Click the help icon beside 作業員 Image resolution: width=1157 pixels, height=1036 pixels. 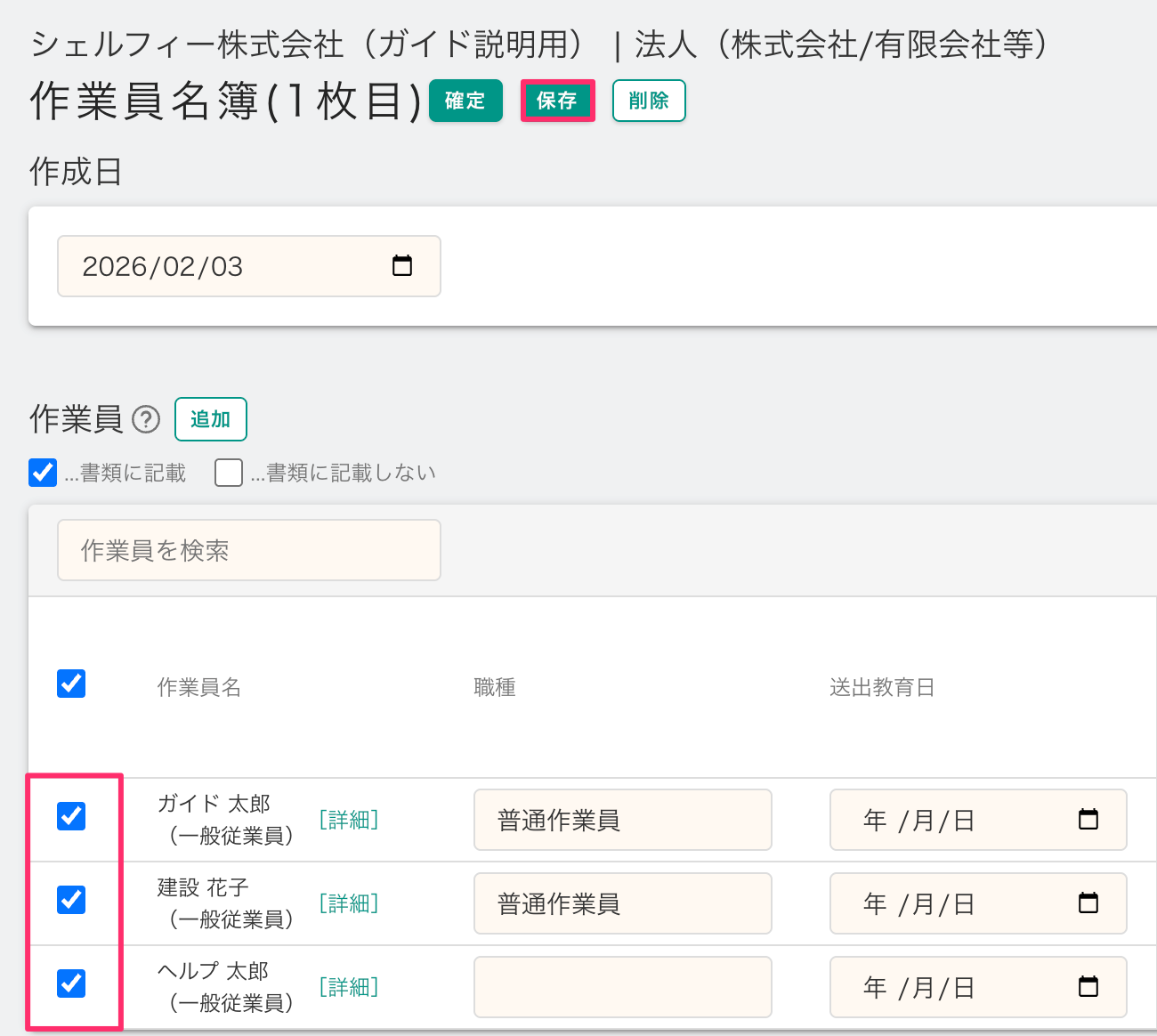pos(146,419)
